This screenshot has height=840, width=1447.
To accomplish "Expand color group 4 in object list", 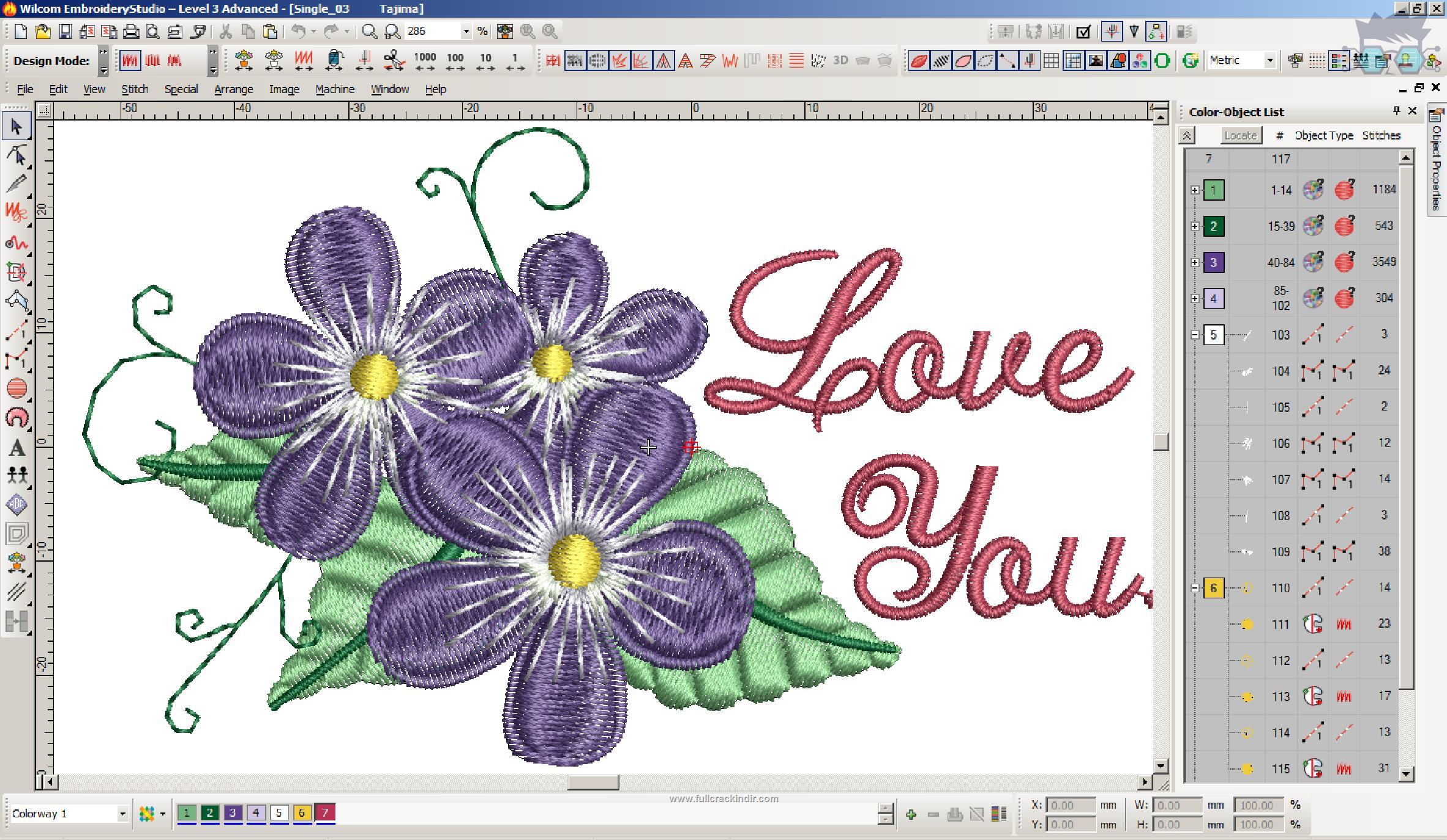I will coord(1195,299).
